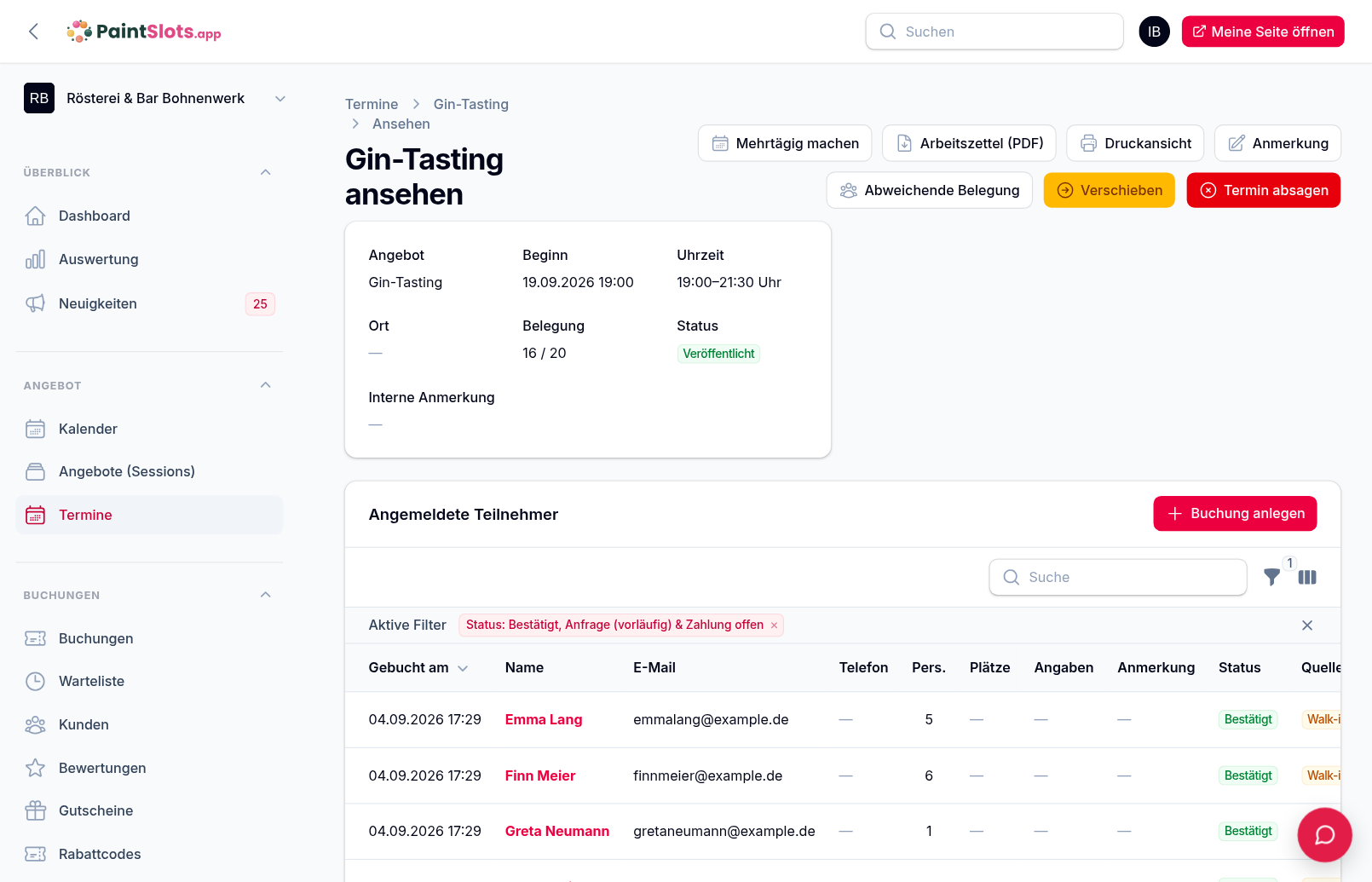
Task: Click the Rabattcodes coupon icon
Action: coord(35,854)
